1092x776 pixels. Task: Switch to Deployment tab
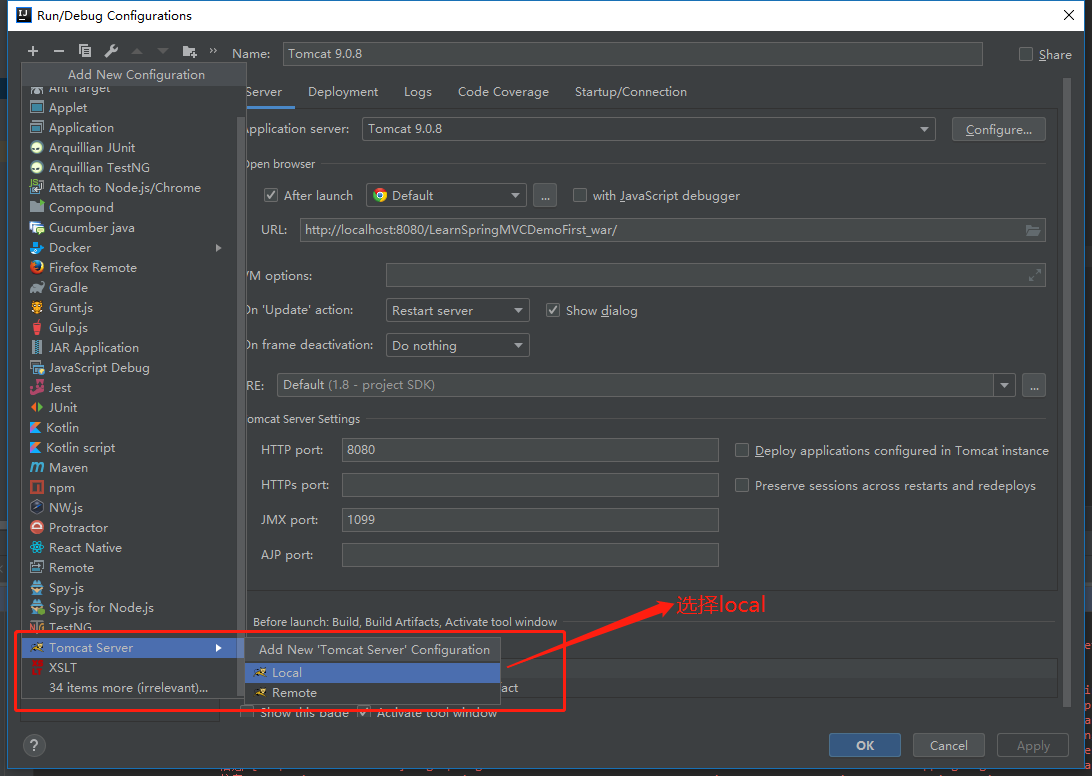(x=343, y=92)
